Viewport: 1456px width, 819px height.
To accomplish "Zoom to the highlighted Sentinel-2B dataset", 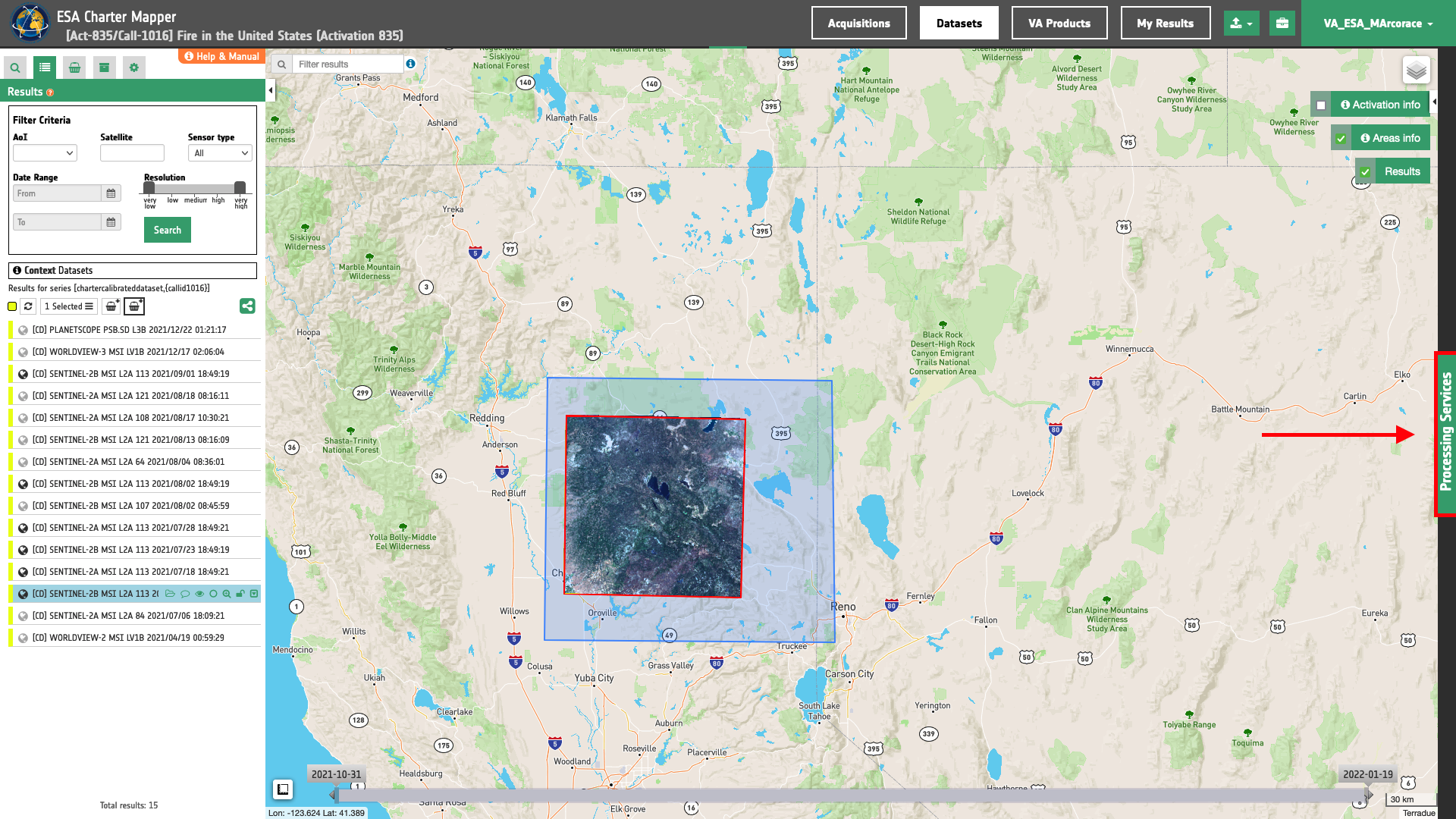I will (x=227, y=594).
